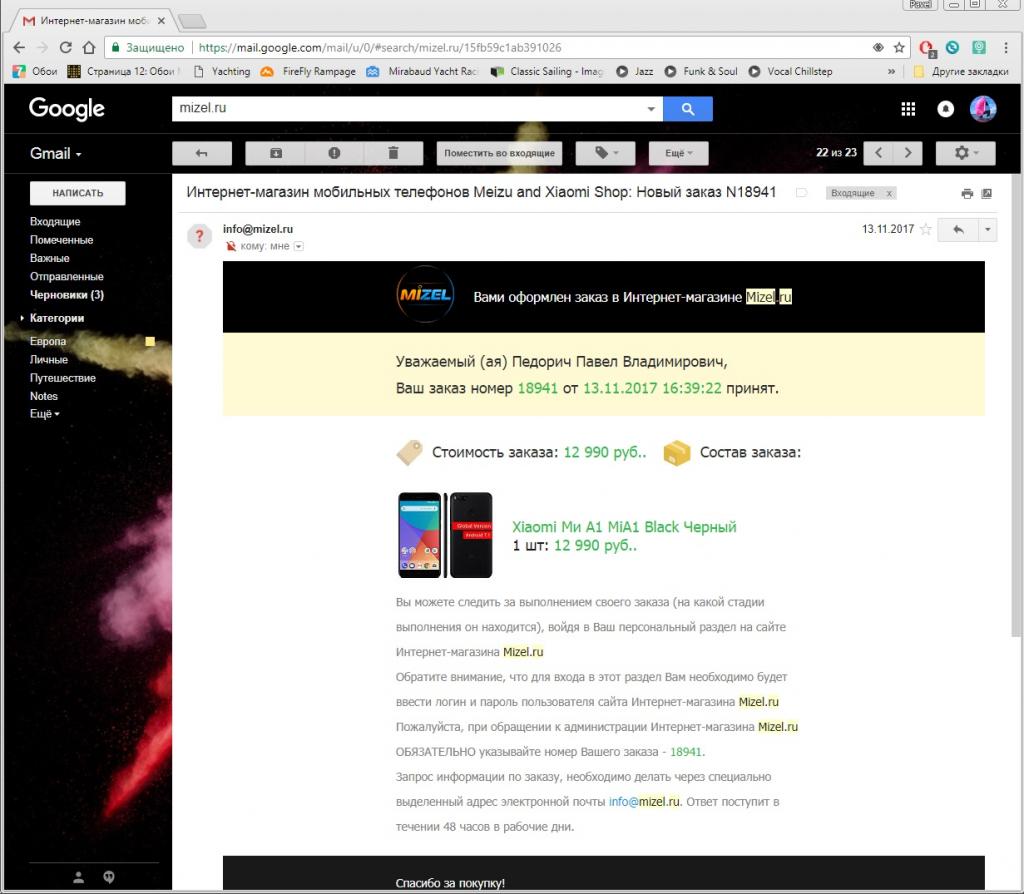Report spam using the exclamation icon
Image resolution: width=1024 pixels, height=894 pixels.
334,153
